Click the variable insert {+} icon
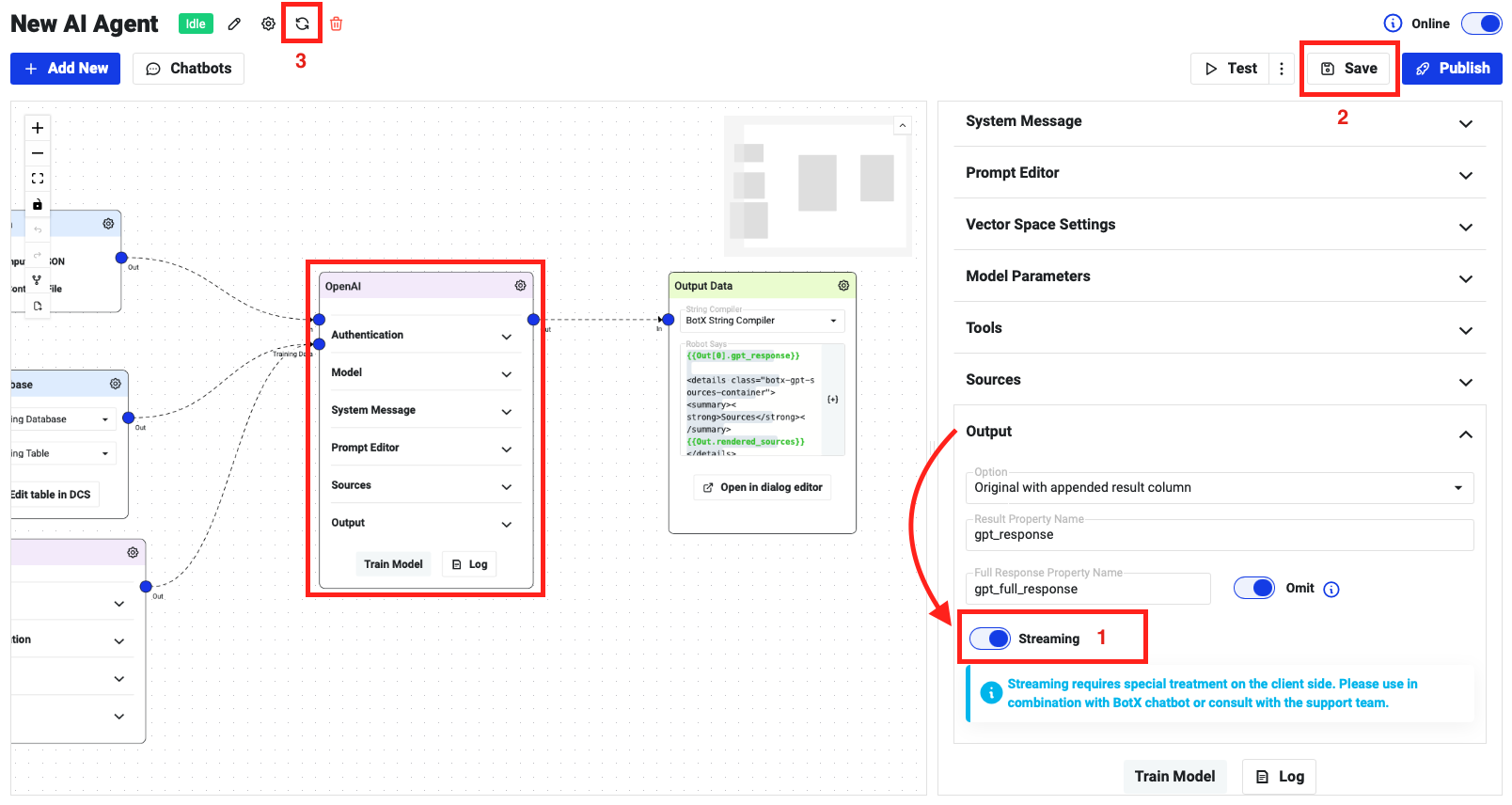Screen dimensions: 1512x805 [832, 400]
